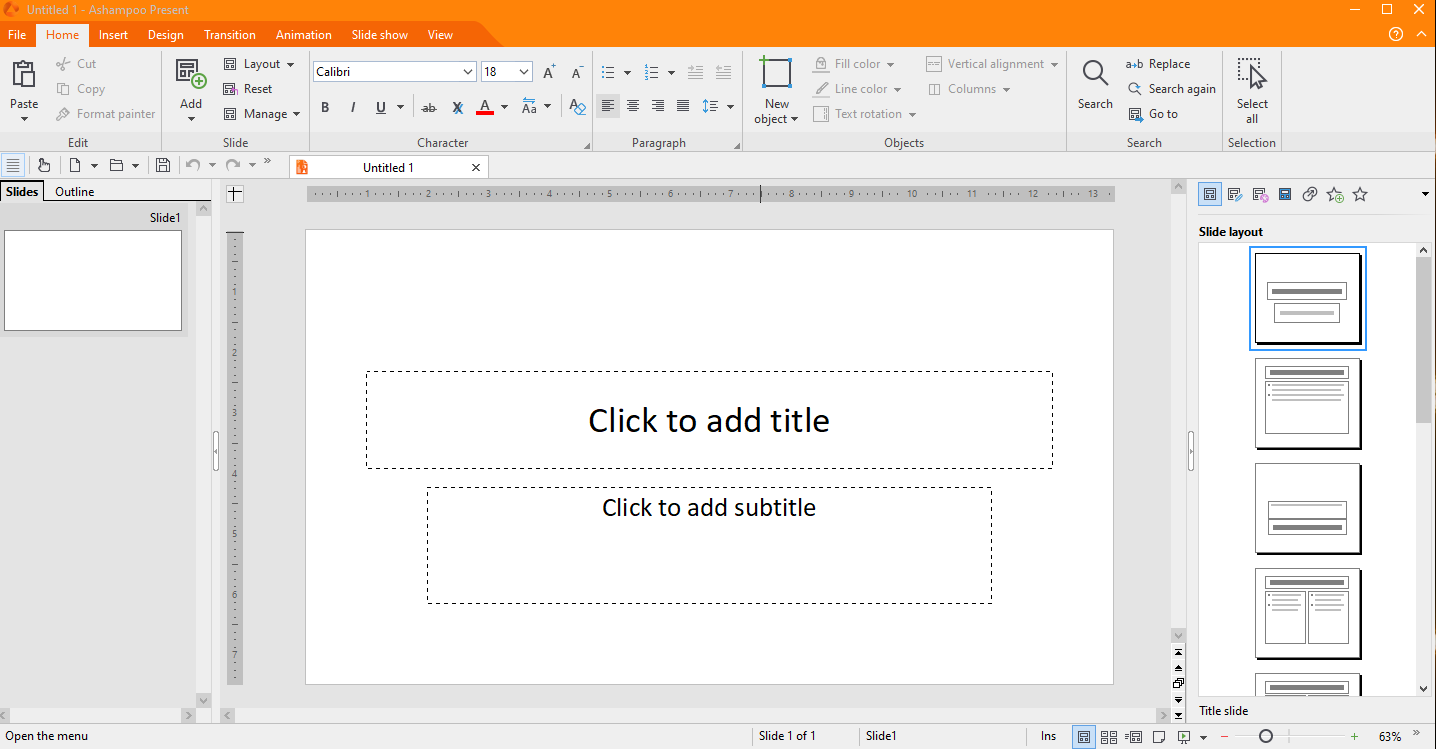Open the link icon in sidebar
Viewport: 1436px width, 749px height.
pos(1309,194)
